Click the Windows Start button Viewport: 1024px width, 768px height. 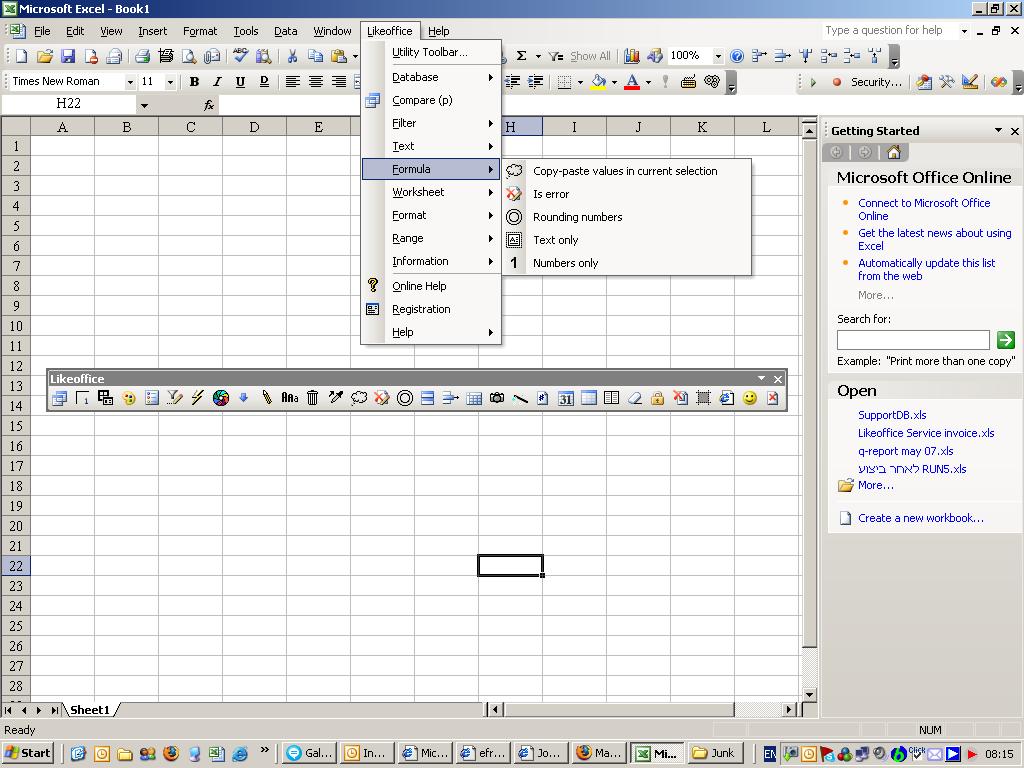point(29,753)
